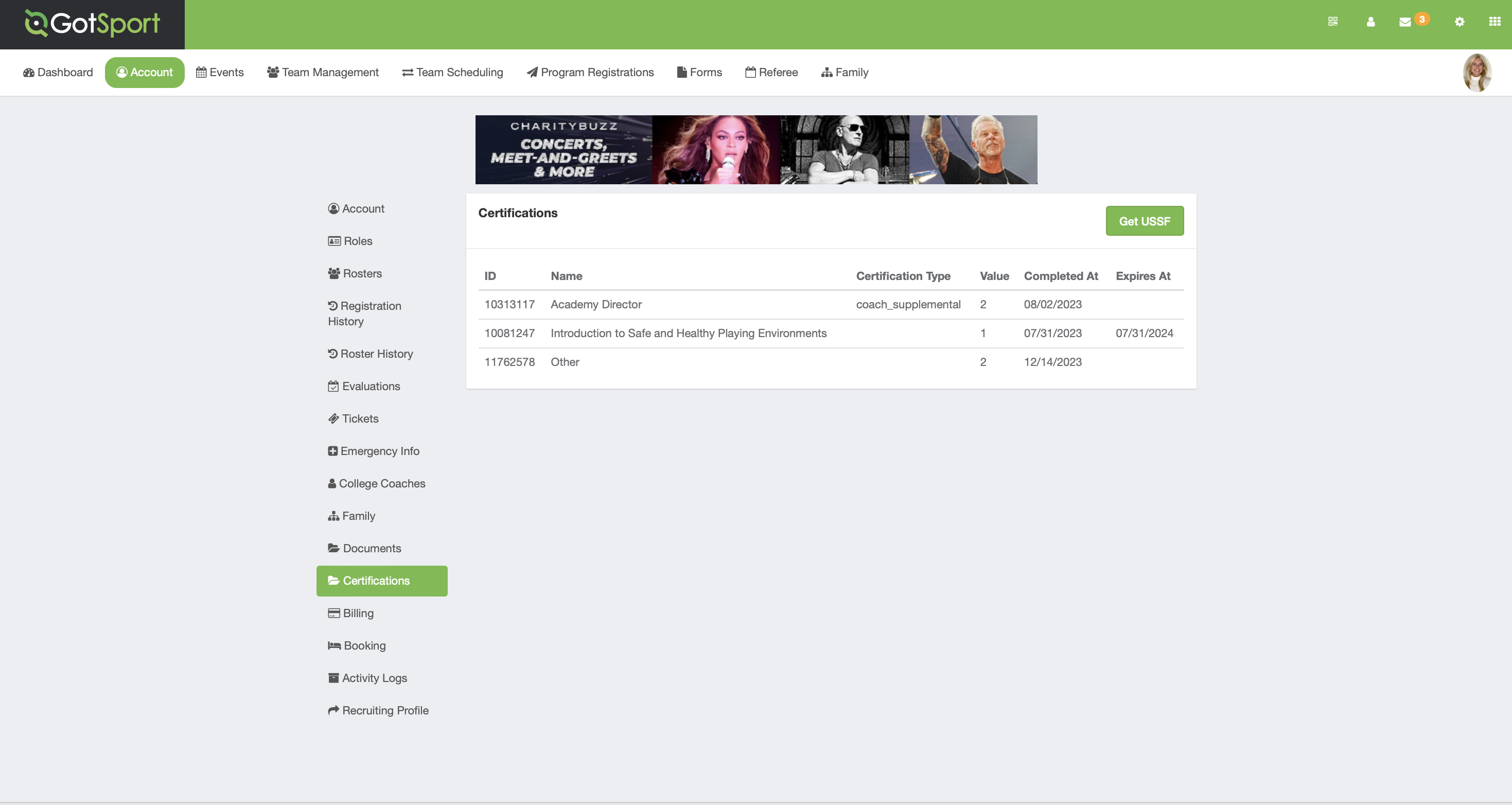This screenshot has width=1512, height=805.
Task: Open the apps grid icon
Action: (x=1495, y=22)
